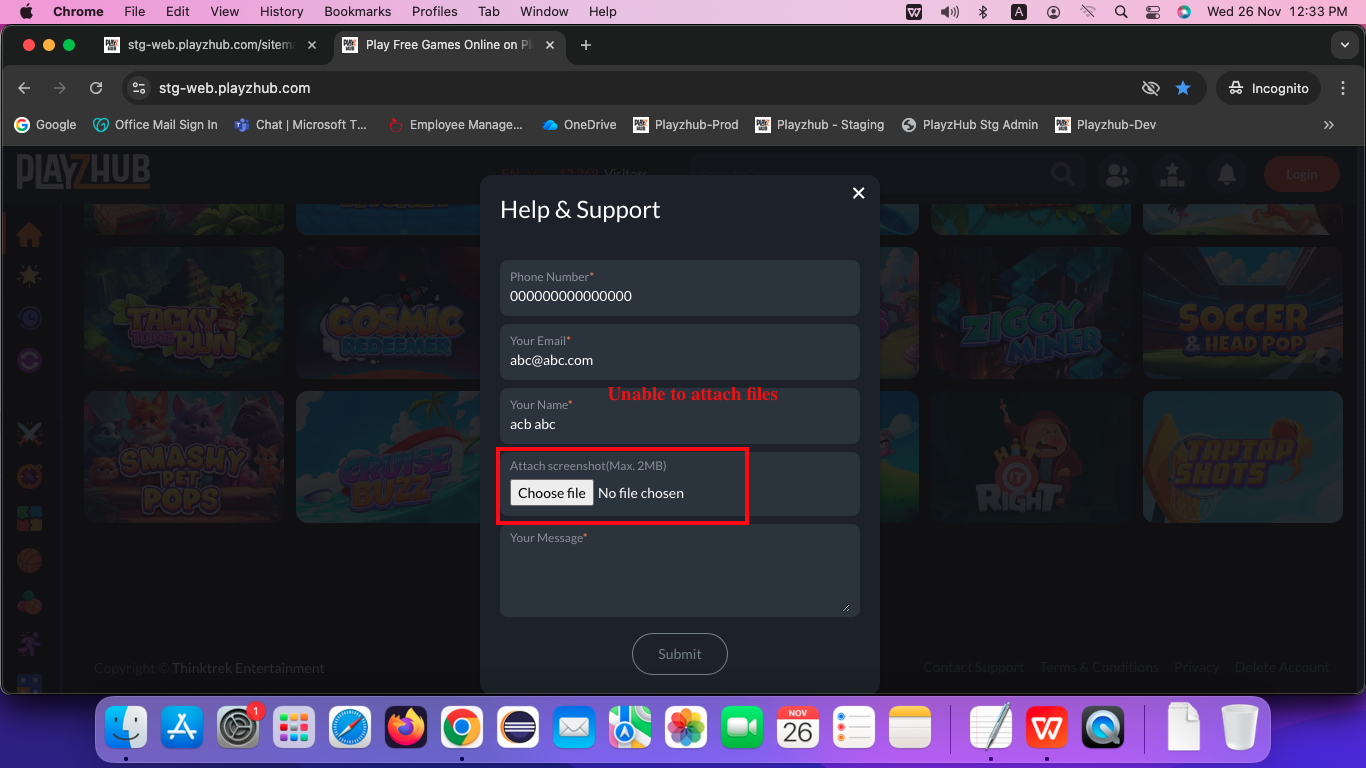Open the Incognito profile chip

click(1269, 88)
